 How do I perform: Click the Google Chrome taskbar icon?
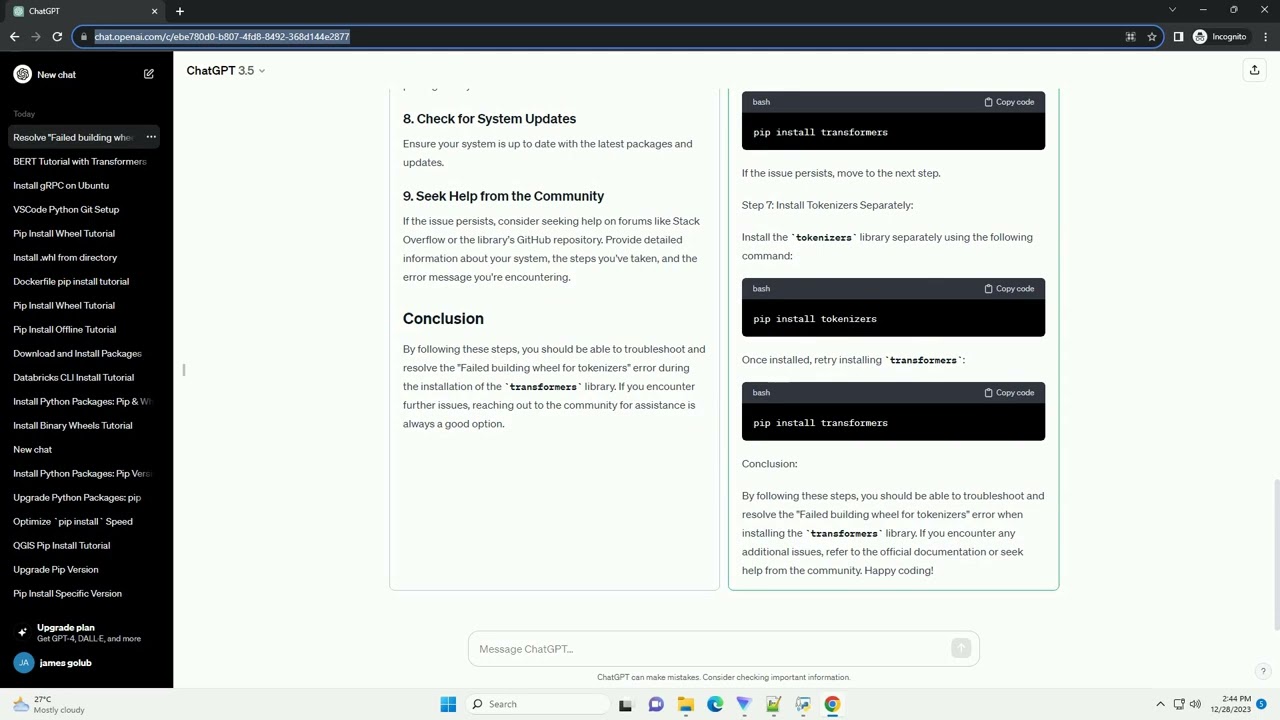pyautogui.click(x=832, y=704)
